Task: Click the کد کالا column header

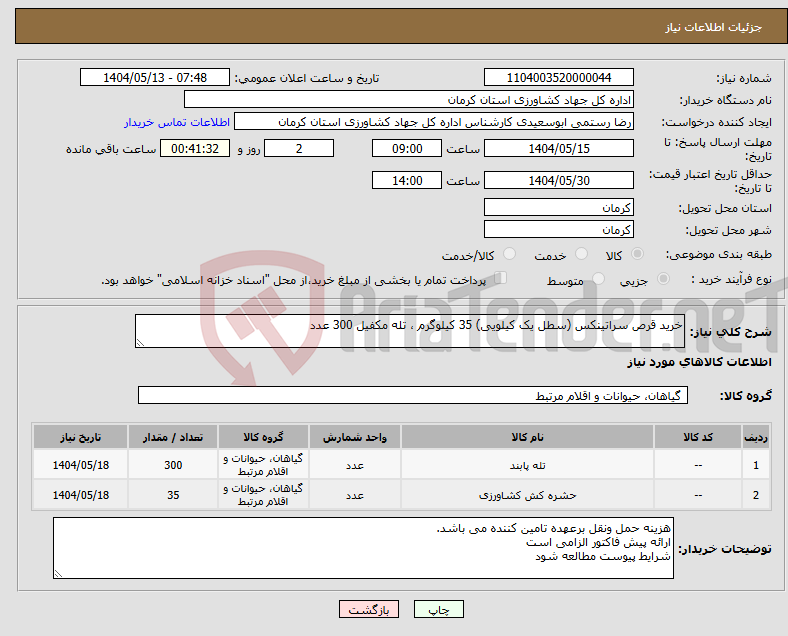Action: pos(698,437)
